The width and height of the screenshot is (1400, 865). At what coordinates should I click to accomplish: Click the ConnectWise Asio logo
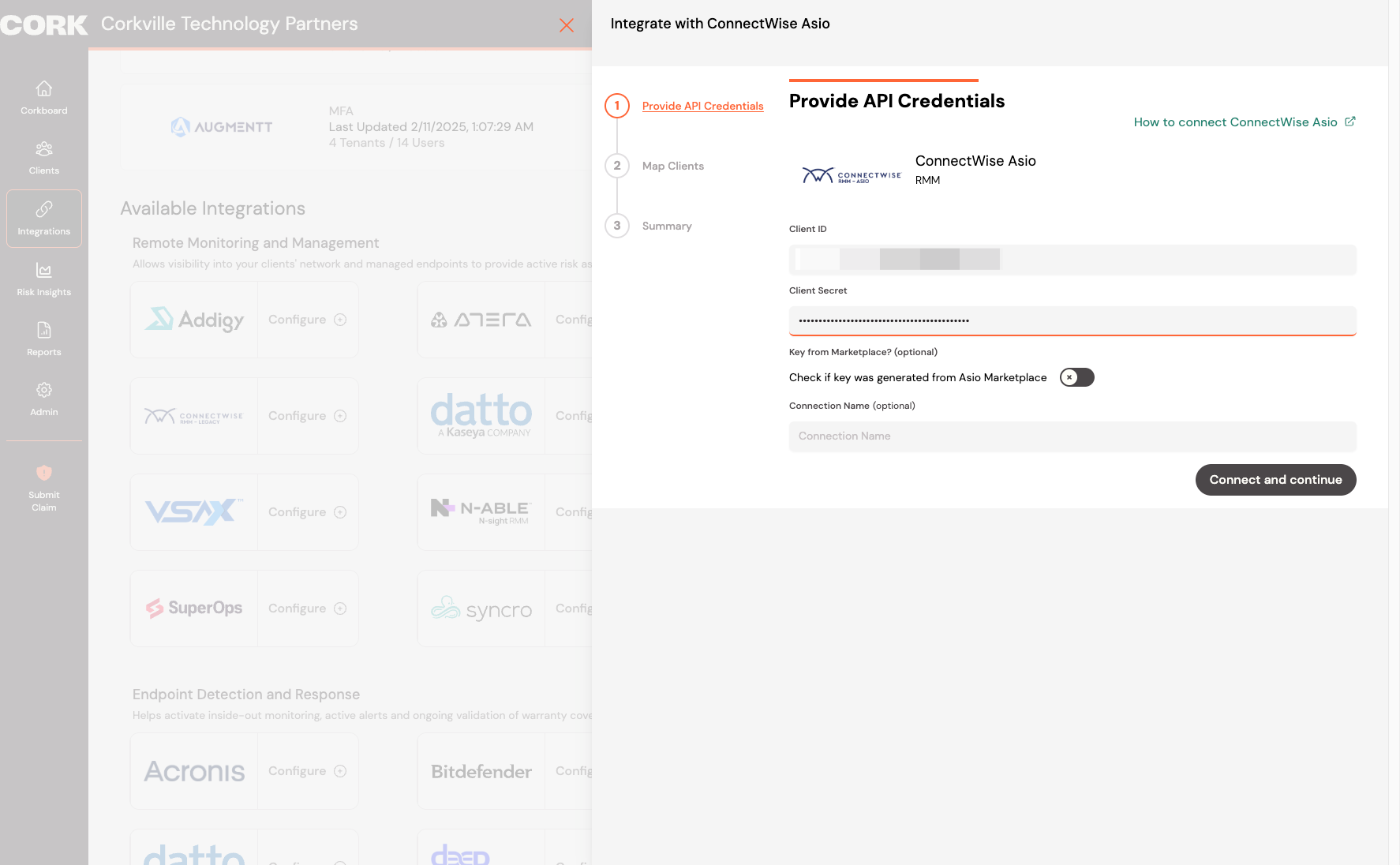[851, 174]
